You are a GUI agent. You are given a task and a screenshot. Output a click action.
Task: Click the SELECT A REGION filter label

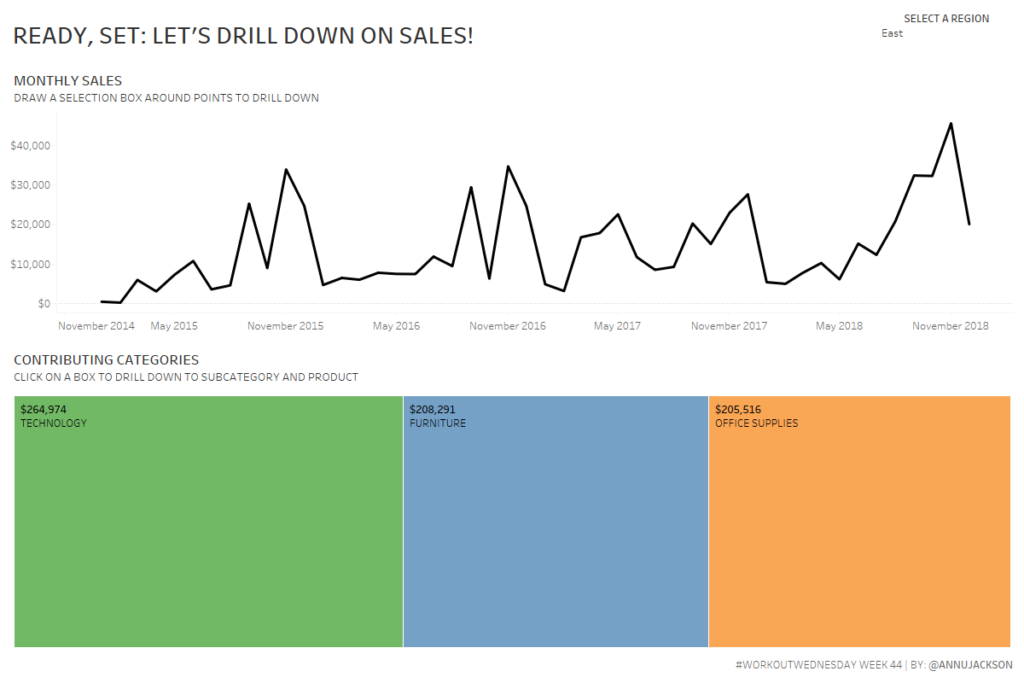click(x=946, y=19)
